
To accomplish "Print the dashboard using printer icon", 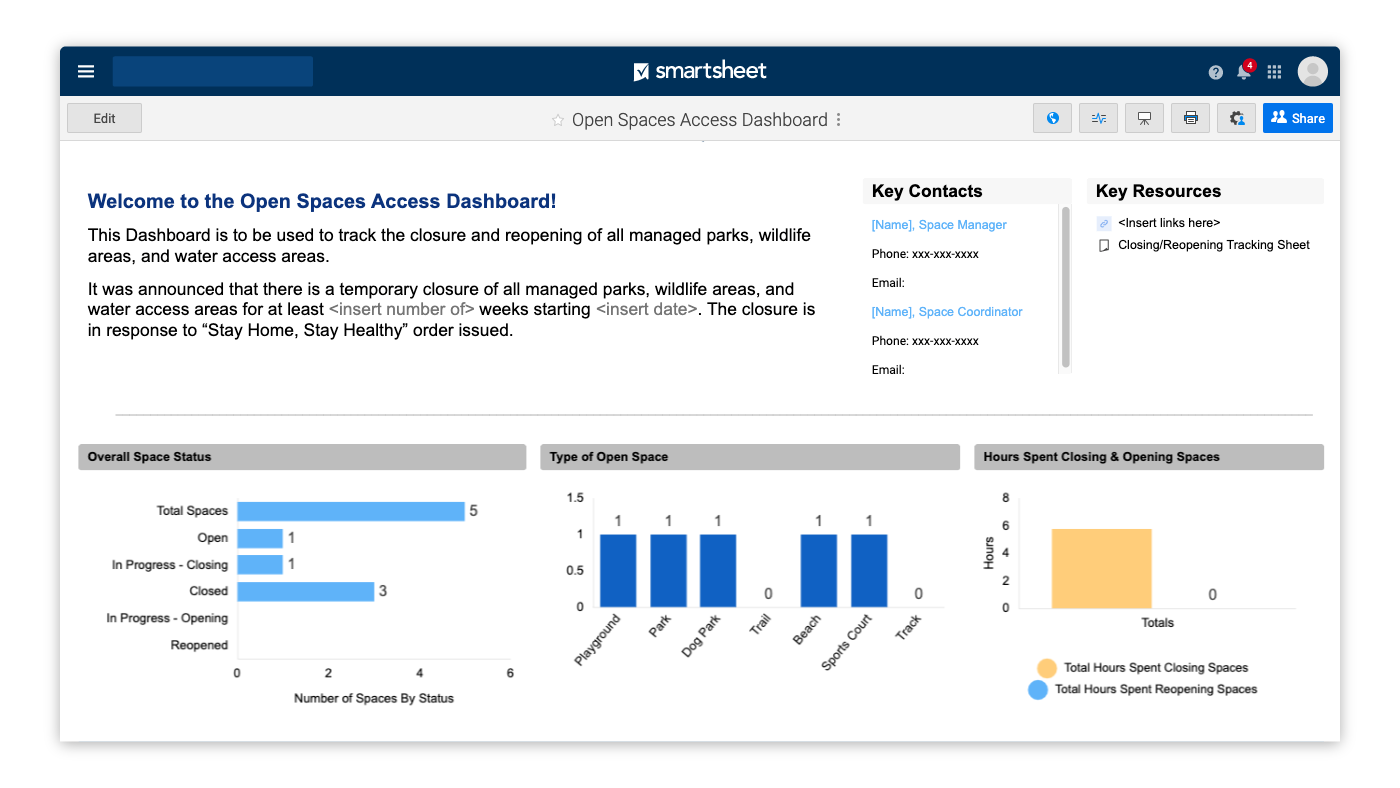I will [1190, 118].
